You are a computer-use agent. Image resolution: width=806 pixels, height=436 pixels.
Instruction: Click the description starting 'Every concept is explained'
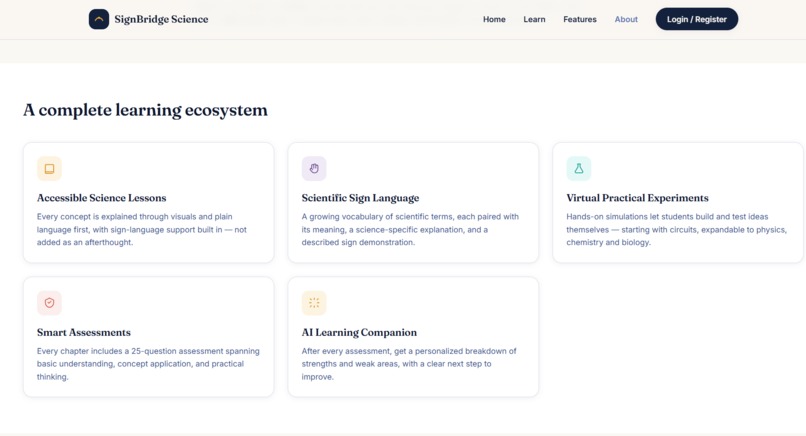[x=142, y=229]
